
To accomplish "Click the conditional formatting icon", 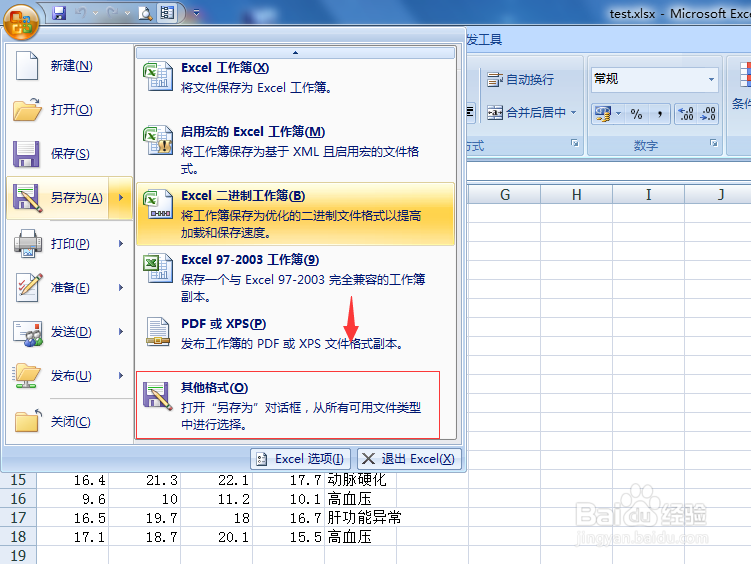I will coord(745,75).
